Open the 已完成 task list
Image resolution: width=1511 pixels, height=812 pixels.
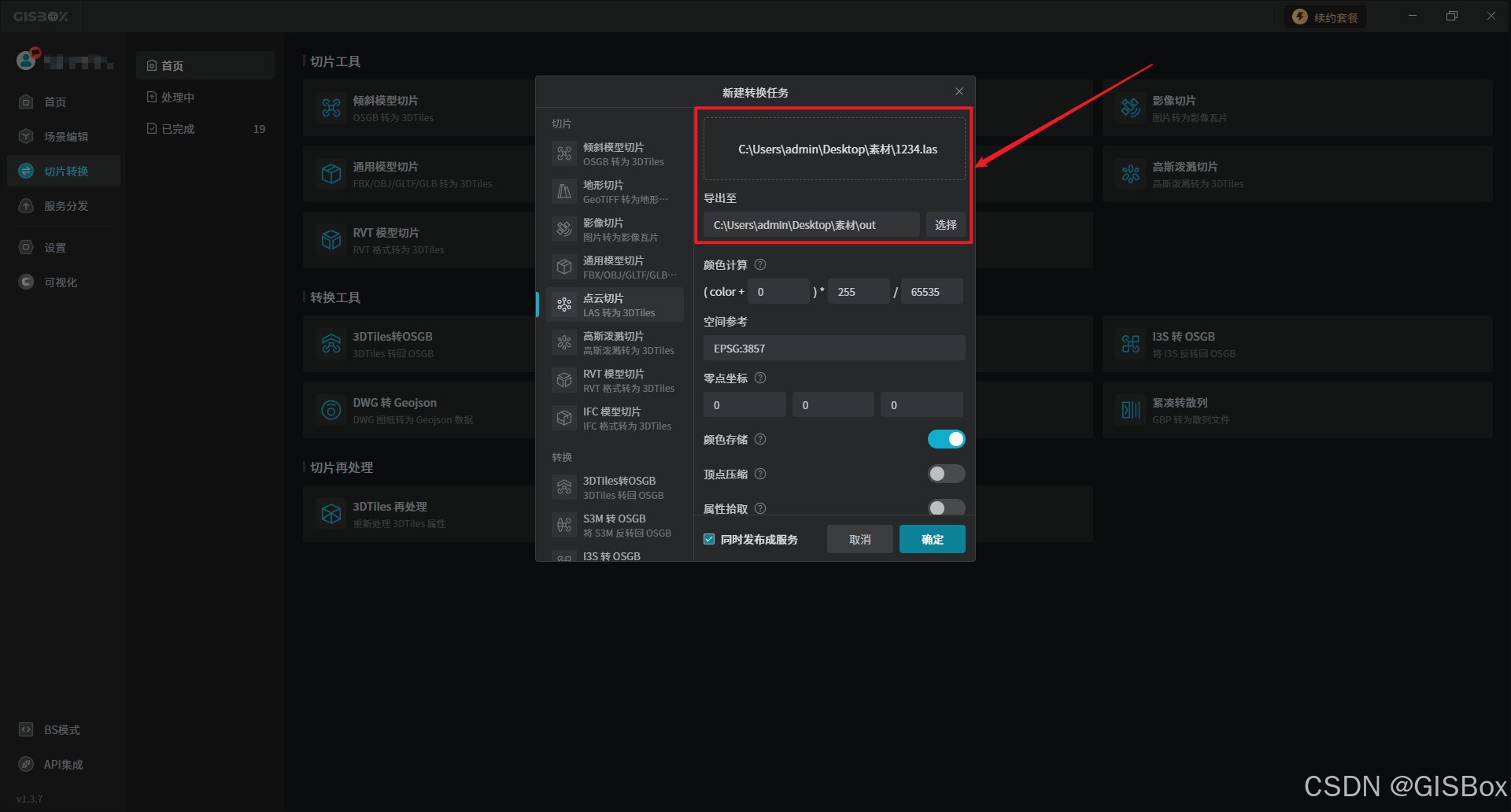[205, 128]
